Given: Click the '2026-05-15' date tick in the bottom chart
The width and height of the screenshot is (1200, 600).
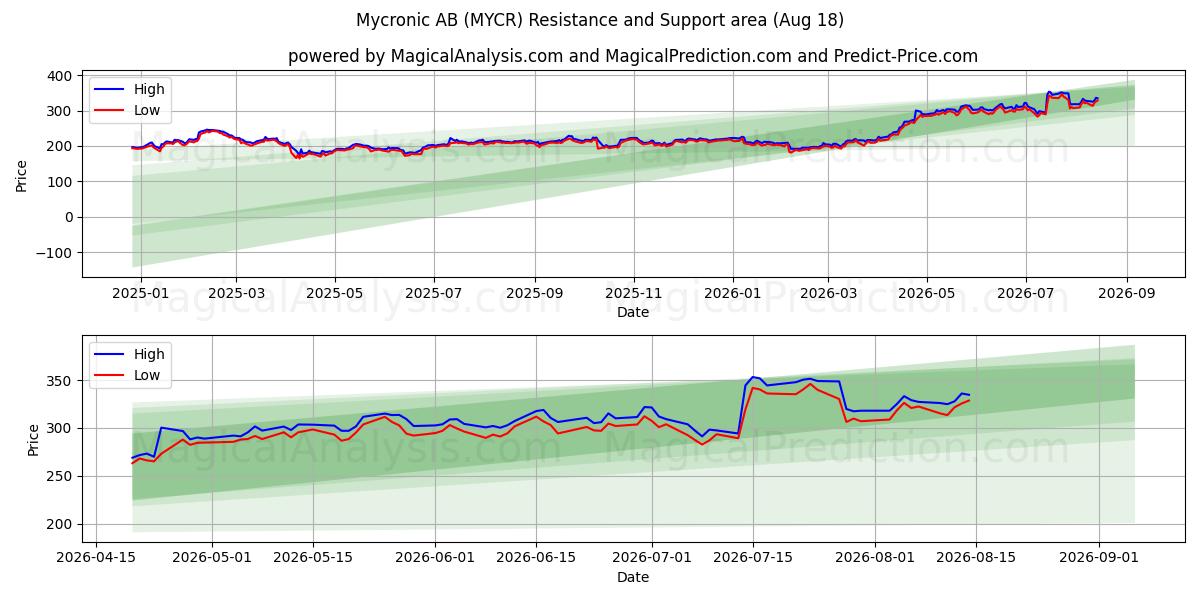Looking at the screenshot, I should point(313,559).
